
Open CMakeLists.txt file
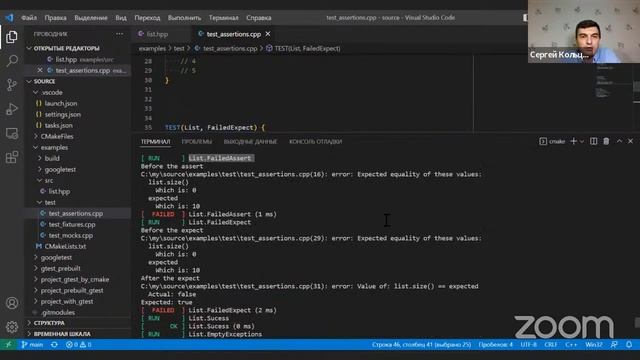pos(65,247)
